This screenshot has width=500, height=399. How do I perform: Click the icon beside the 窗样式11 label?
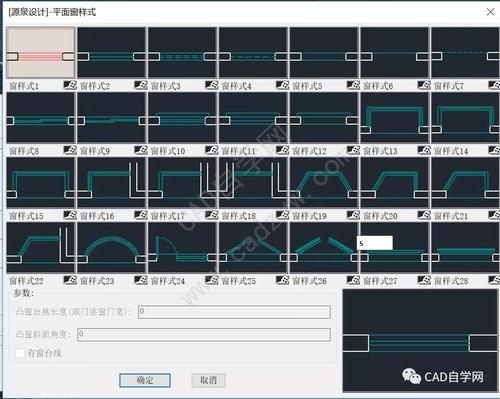coord(283,150)
